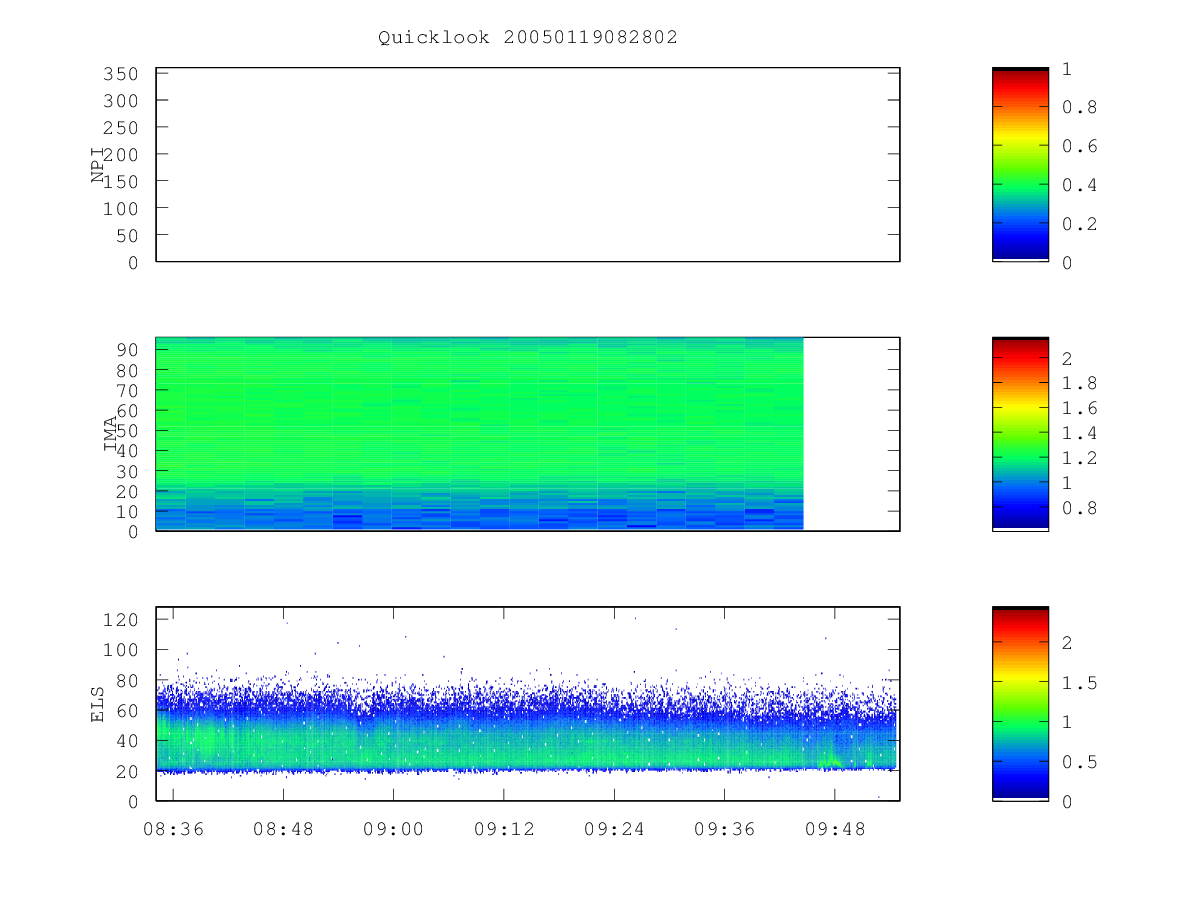The height and width of the screenshot is (900, 1200).
Task: Click the 0.8 label on IMA colorbar
Action: (1078, 508)
